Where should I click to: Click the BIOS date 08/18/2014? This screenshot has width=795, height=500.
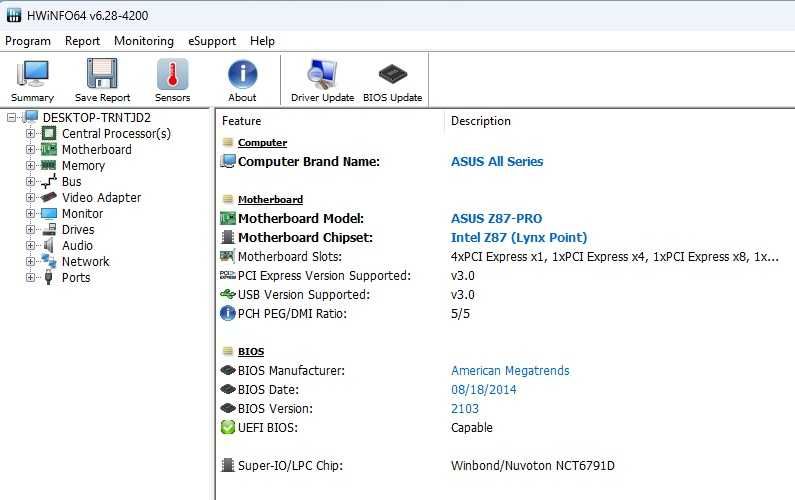coord(484,389)
